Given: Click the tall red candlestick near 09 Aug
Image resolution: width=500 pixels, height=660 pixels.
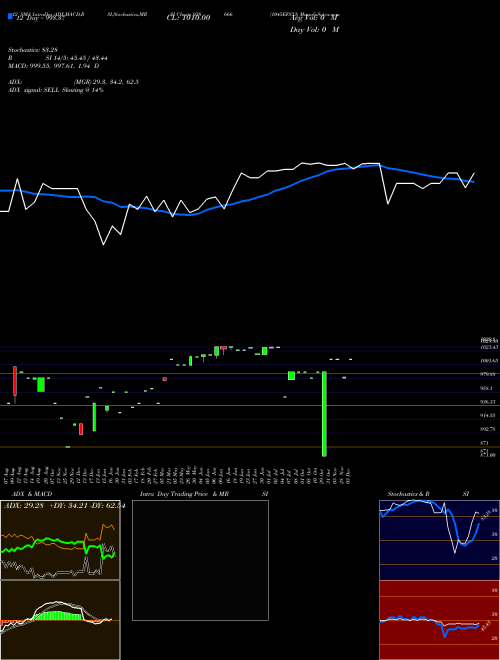Looking at the screenshot, I should pyautogui.click(x=15, y=381).
